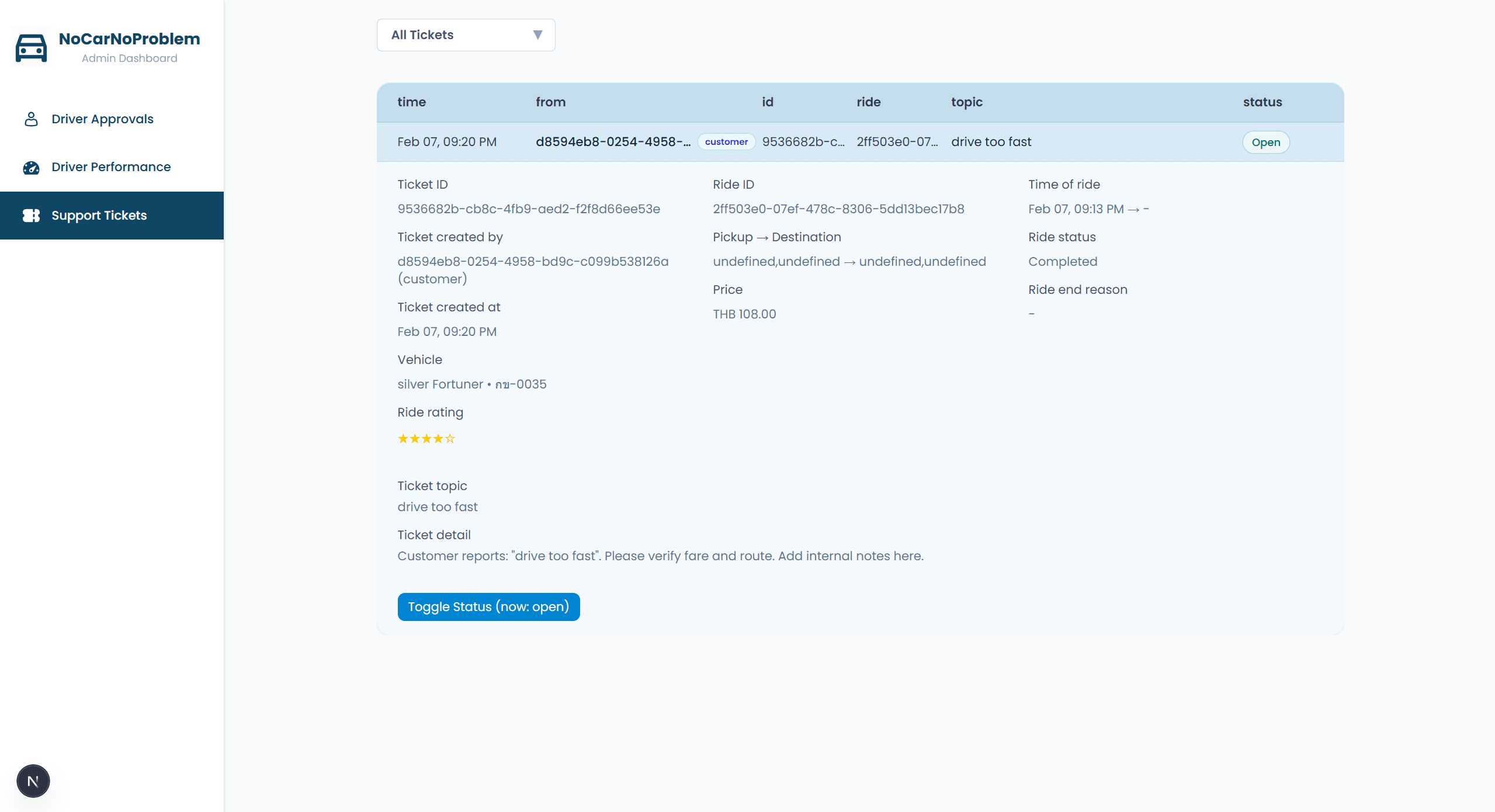Image resolution: width=1495 pixels, height=812 pixels.
Task: Click the customer role badge
Action: click(x=726, y=142)
